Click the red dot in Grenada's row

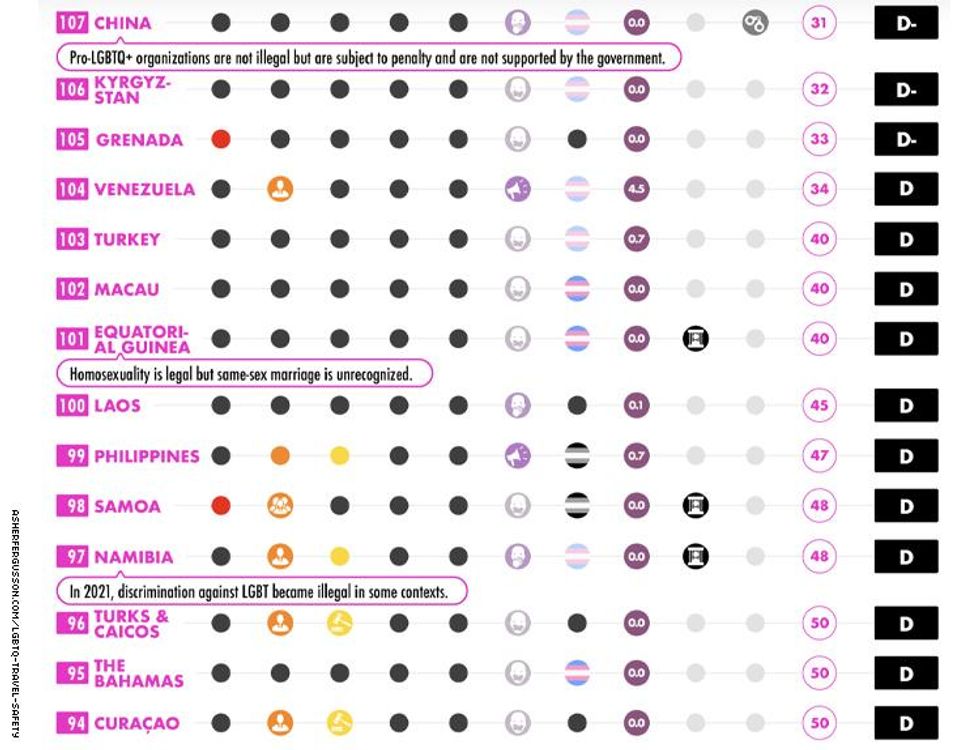221,139
